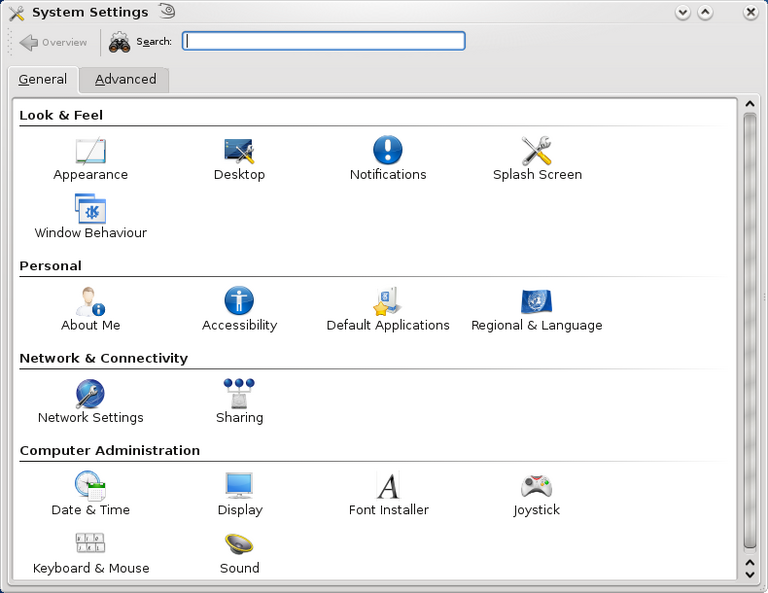Click the scrollbar bottom down arrow
This screenshot has width=768, height=593.
[750, 574]
